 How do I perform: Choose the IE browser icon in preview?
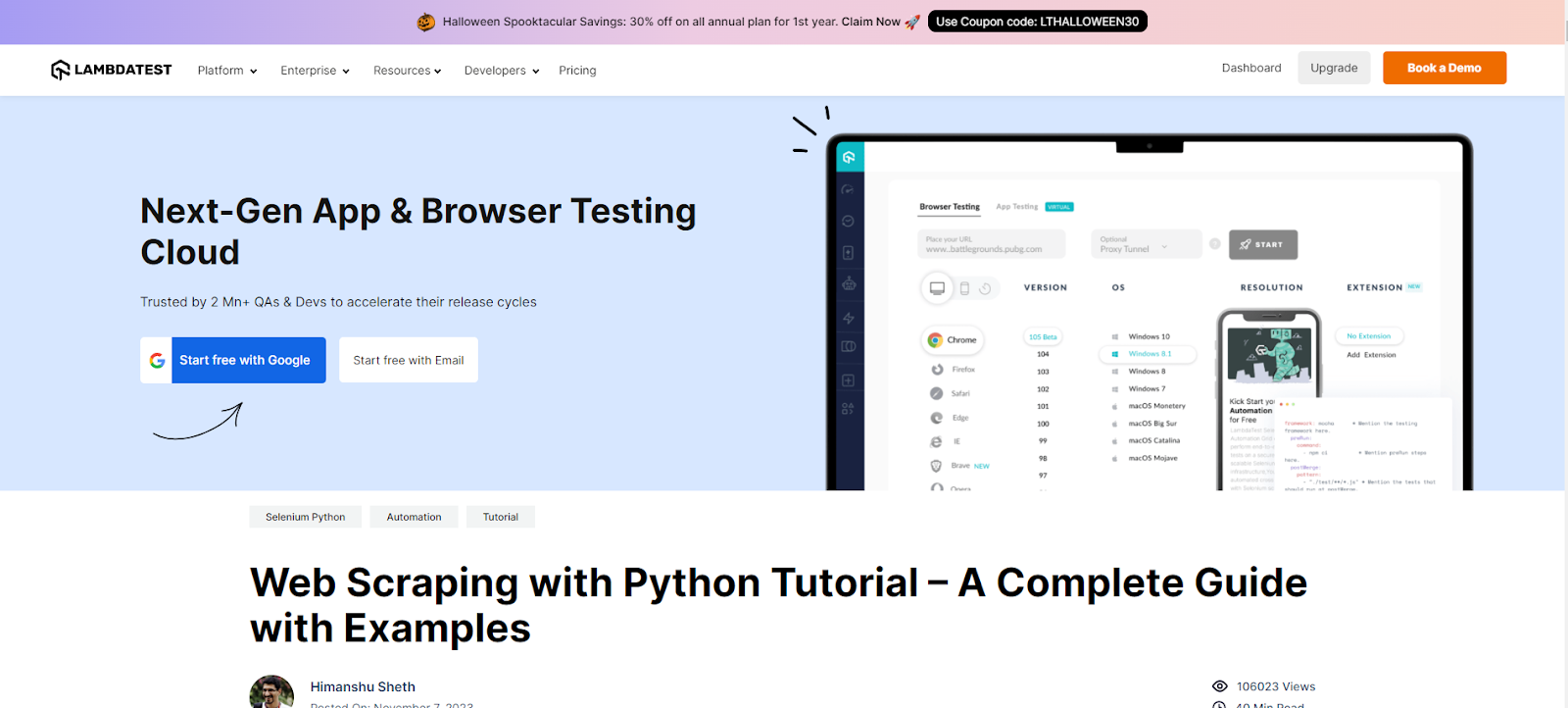pos(937,442)
